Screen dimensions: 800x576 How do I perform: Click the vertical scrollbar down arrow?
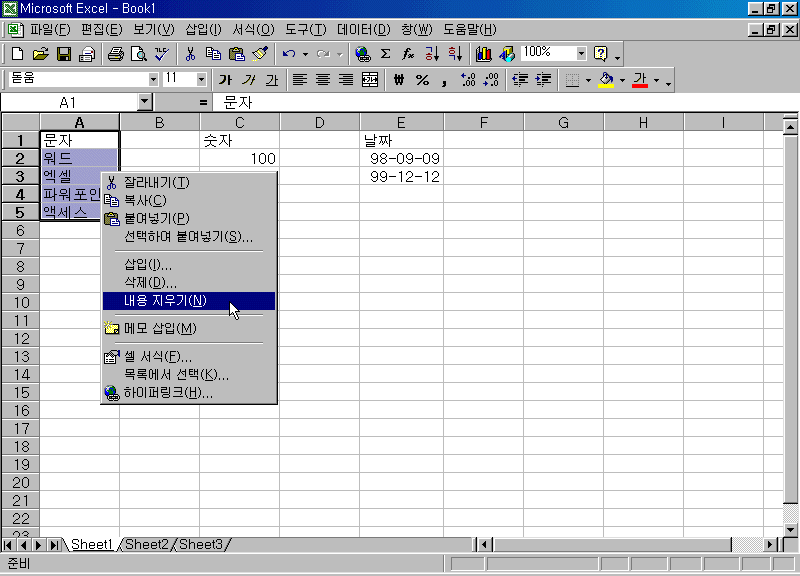[x=790, y=530]
